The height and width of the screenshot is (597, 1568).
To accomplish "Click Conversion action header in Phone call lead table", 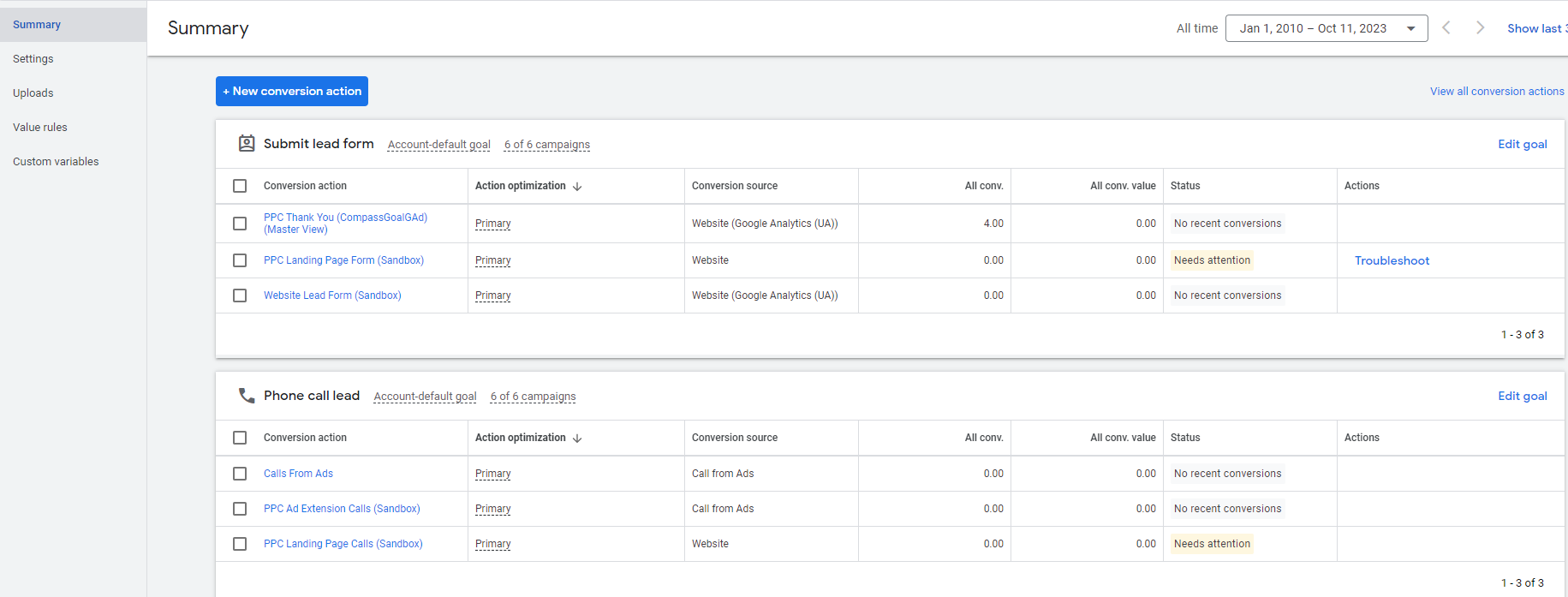I will click(305, 438).
